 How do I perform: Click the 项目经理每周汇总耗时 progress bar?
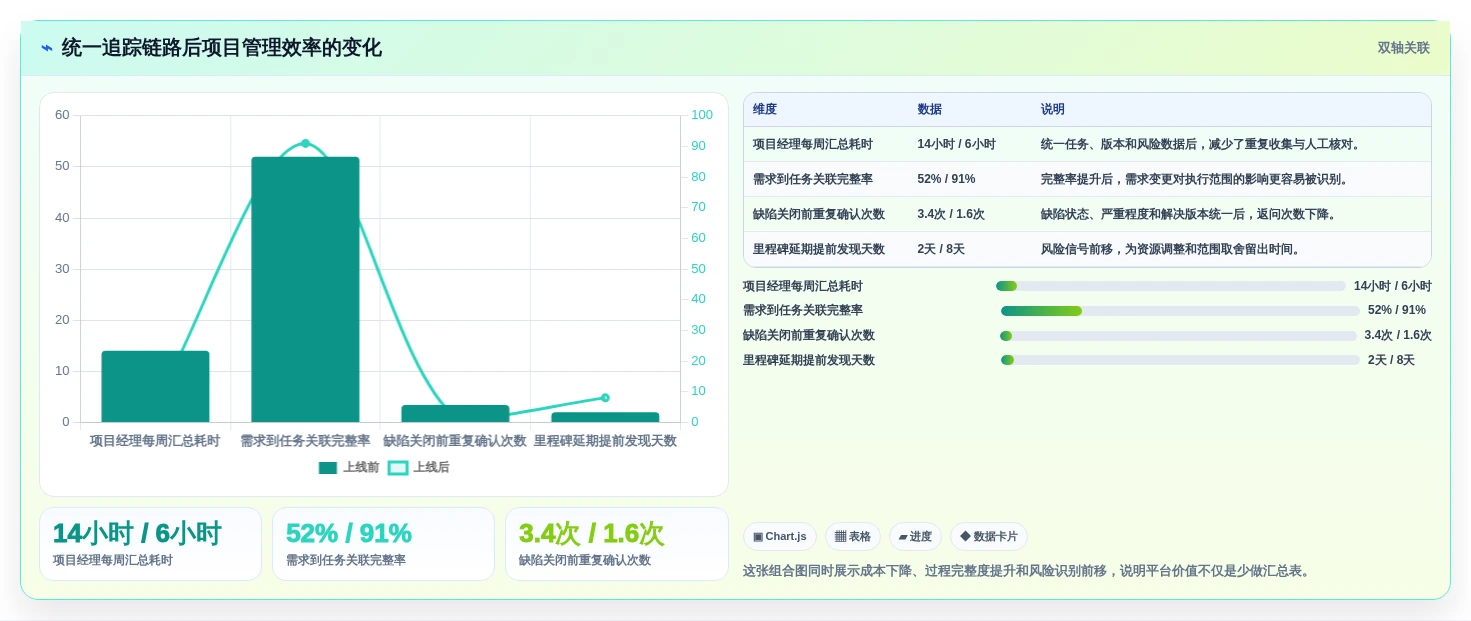pyautogui.click(x=1171, y=286)
